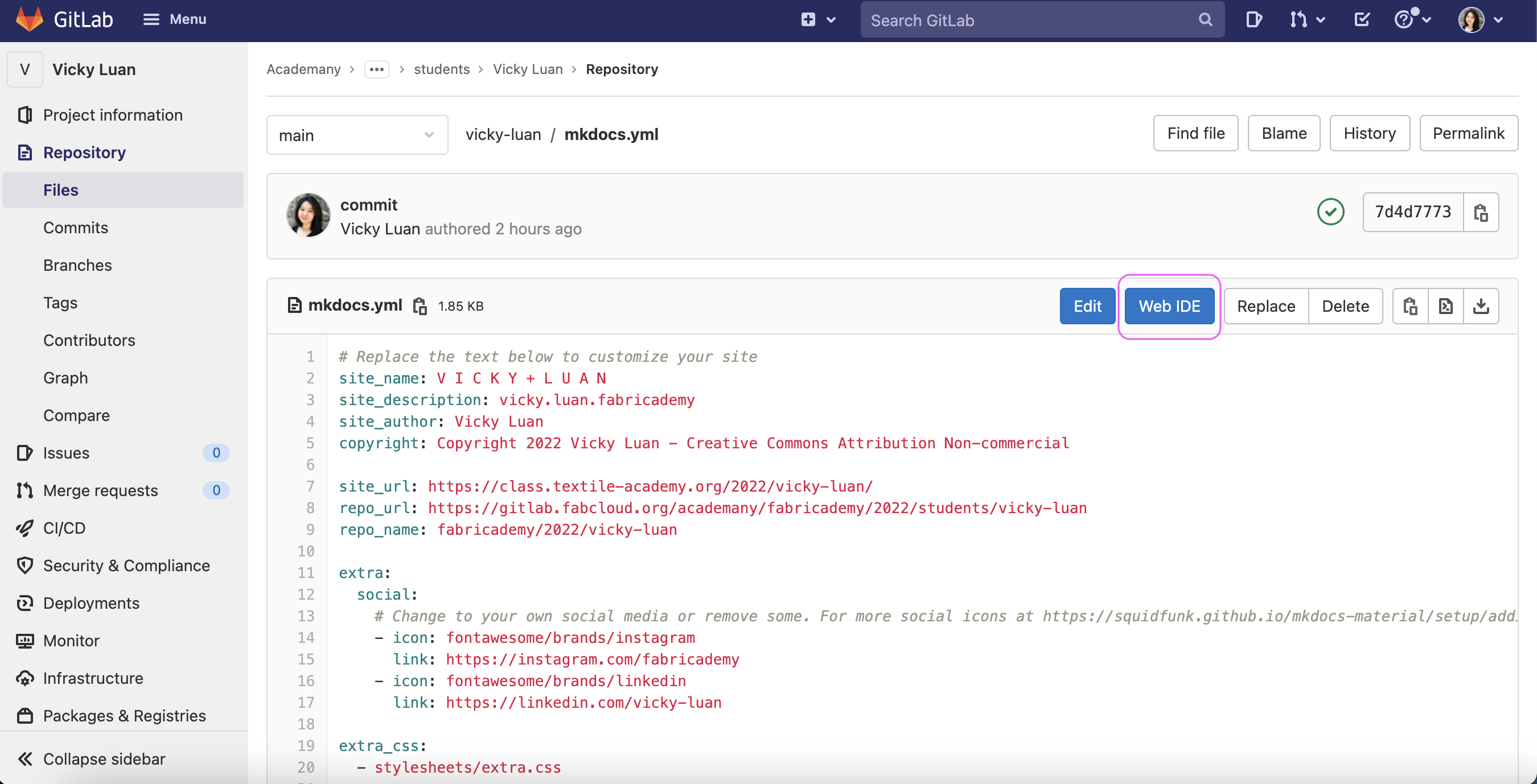Click the commit author avatar
Image resolution: width=1537 pixels, height=784 pixels.
[x=308, y=214]
